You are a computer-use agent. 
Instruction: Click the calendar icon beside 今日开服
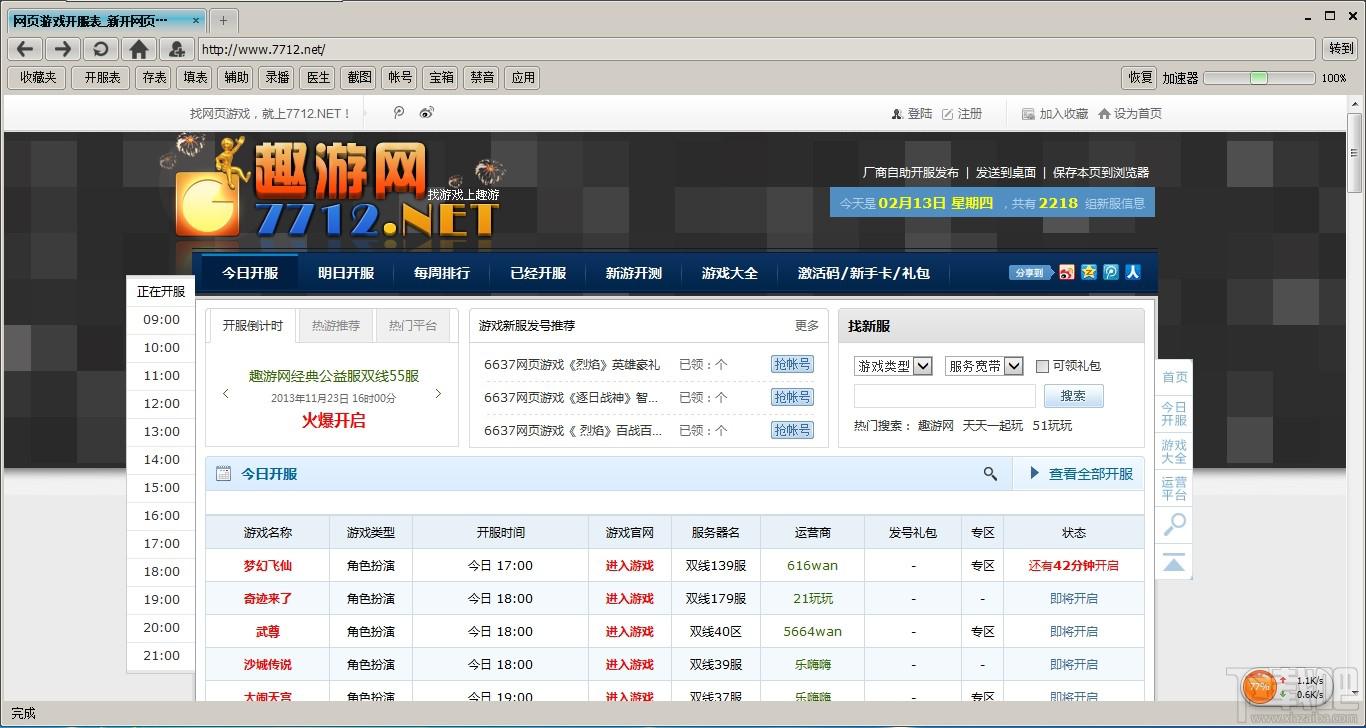(x=223, y=474)
